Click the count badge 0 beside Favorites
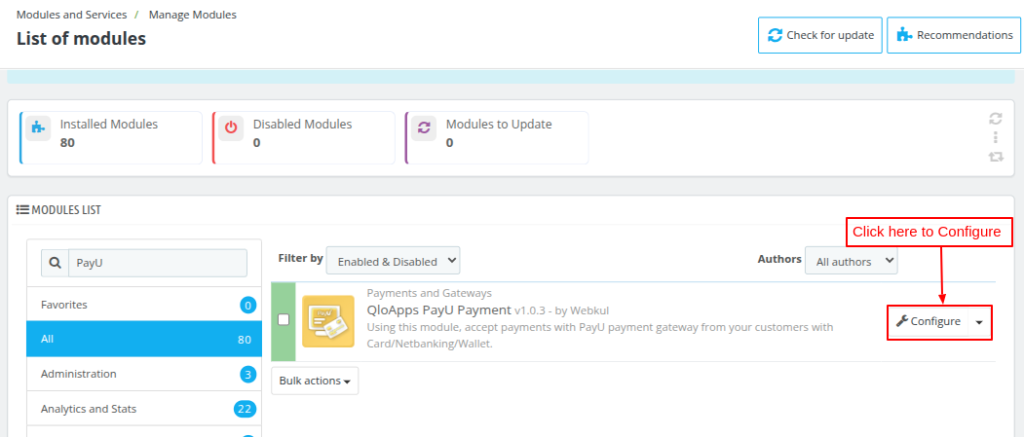1024x437 pixels. click(x=248, y=304)
